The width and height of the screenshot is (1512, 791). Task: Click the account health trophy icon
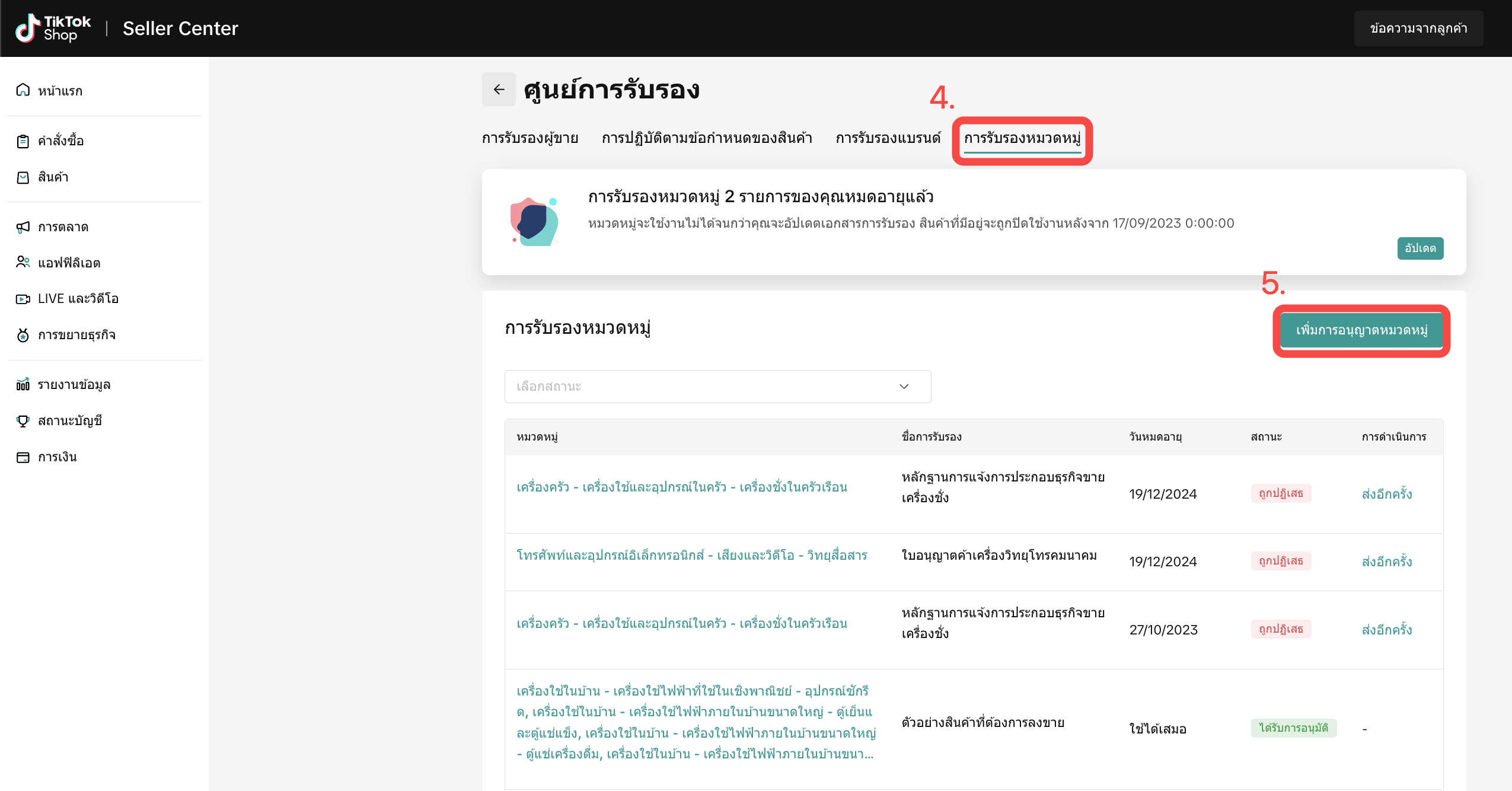(23, 421)
